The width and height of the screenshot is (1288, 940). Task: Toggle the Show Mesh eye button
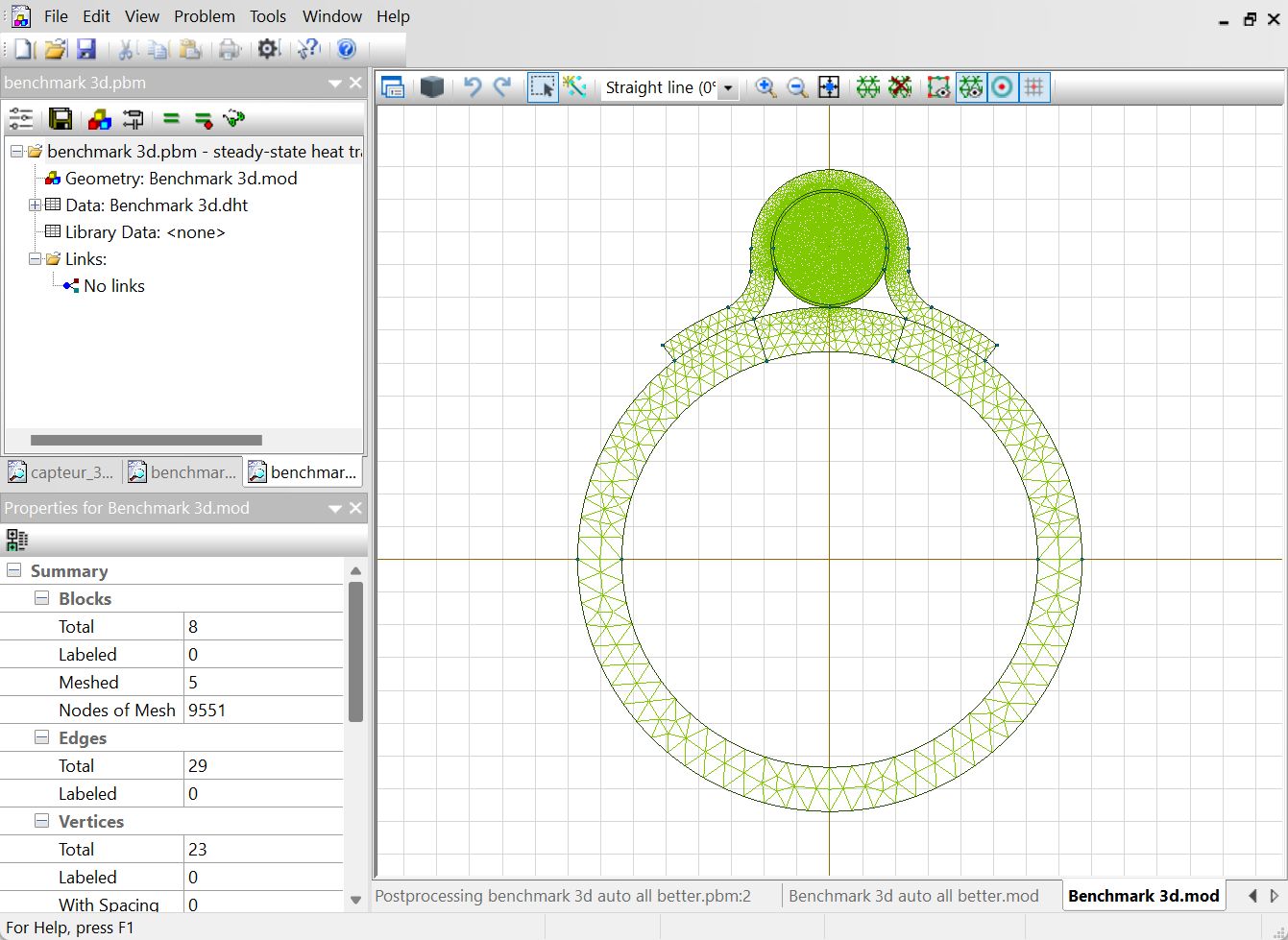(x=971, y=87)
